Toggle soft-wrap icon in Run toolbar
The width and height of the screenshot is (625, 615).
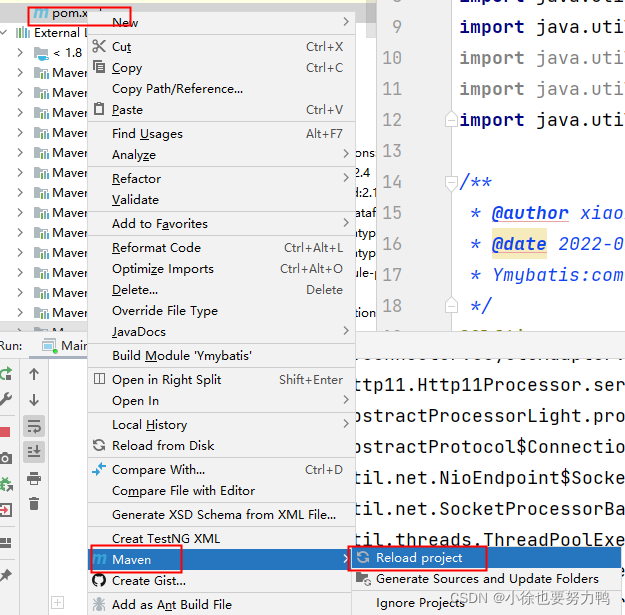pyautogui.click(x=34, y=426)
